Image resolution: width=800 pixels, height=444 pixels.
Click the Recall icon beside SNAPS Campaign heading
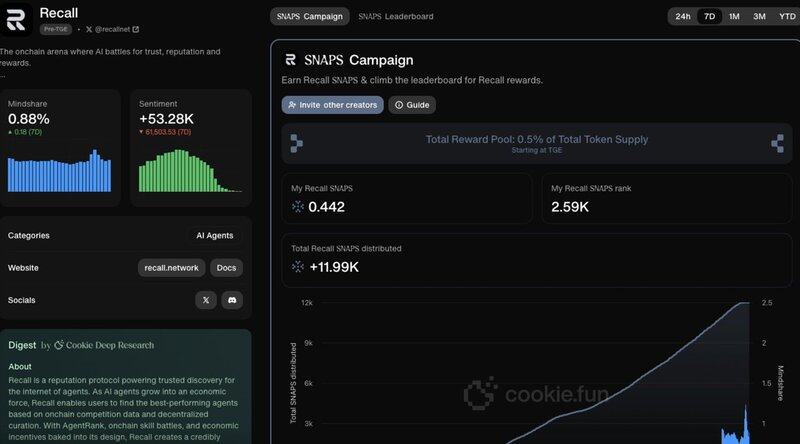tap(290, 60)
